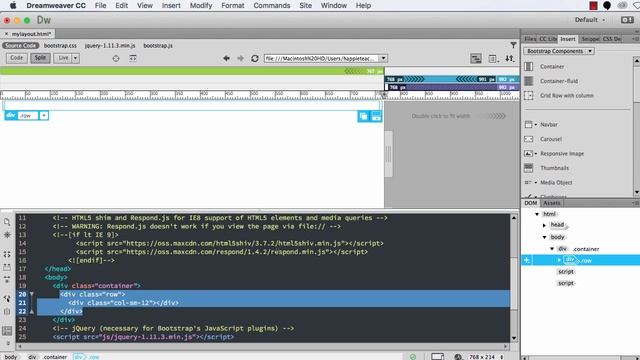Collapse the body node in DOM
Screen dimensions: 640x360
pyautogui.click(x=544, y=237)
